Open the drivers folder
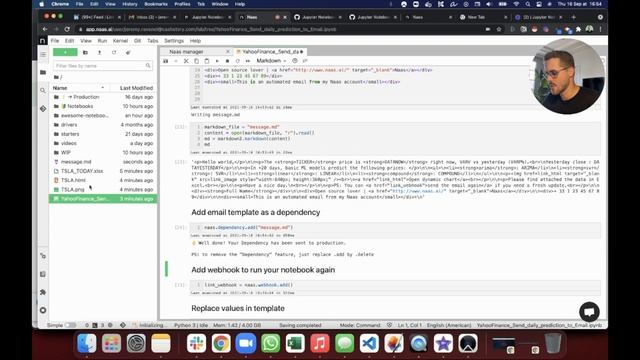Screen dimensions: 640x360 pos(103,124)
